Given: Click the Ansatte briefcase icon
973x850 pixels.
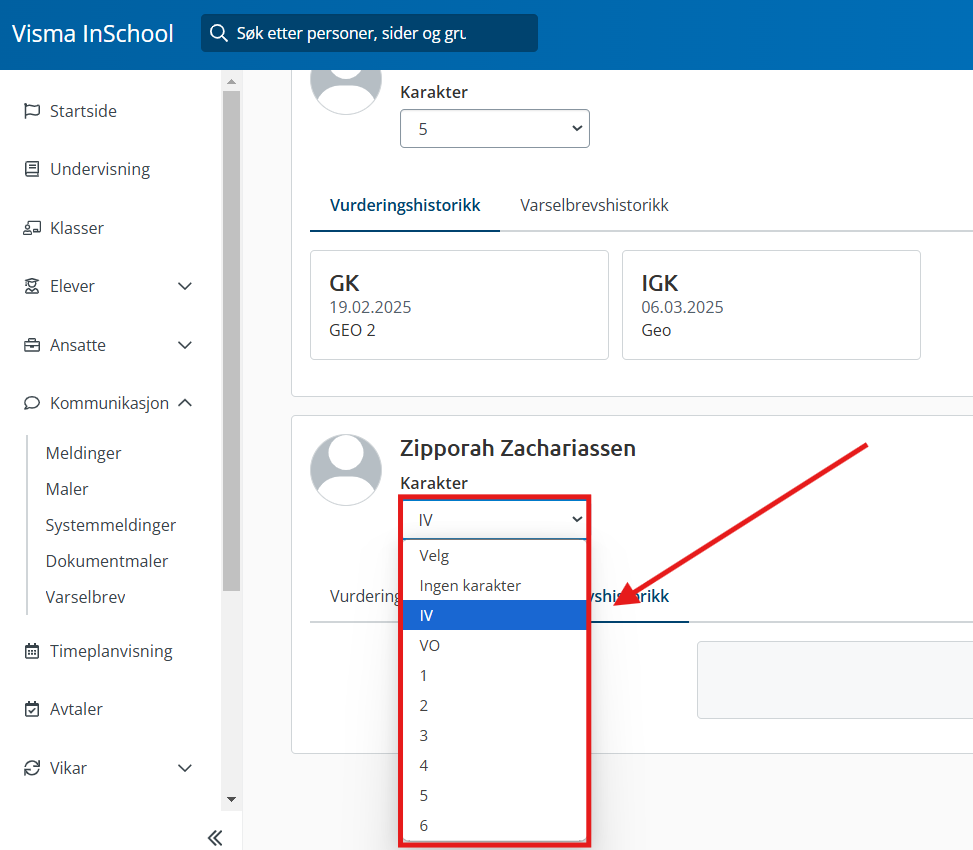Looking at the screenshot, I should click(x=32, y=345).
